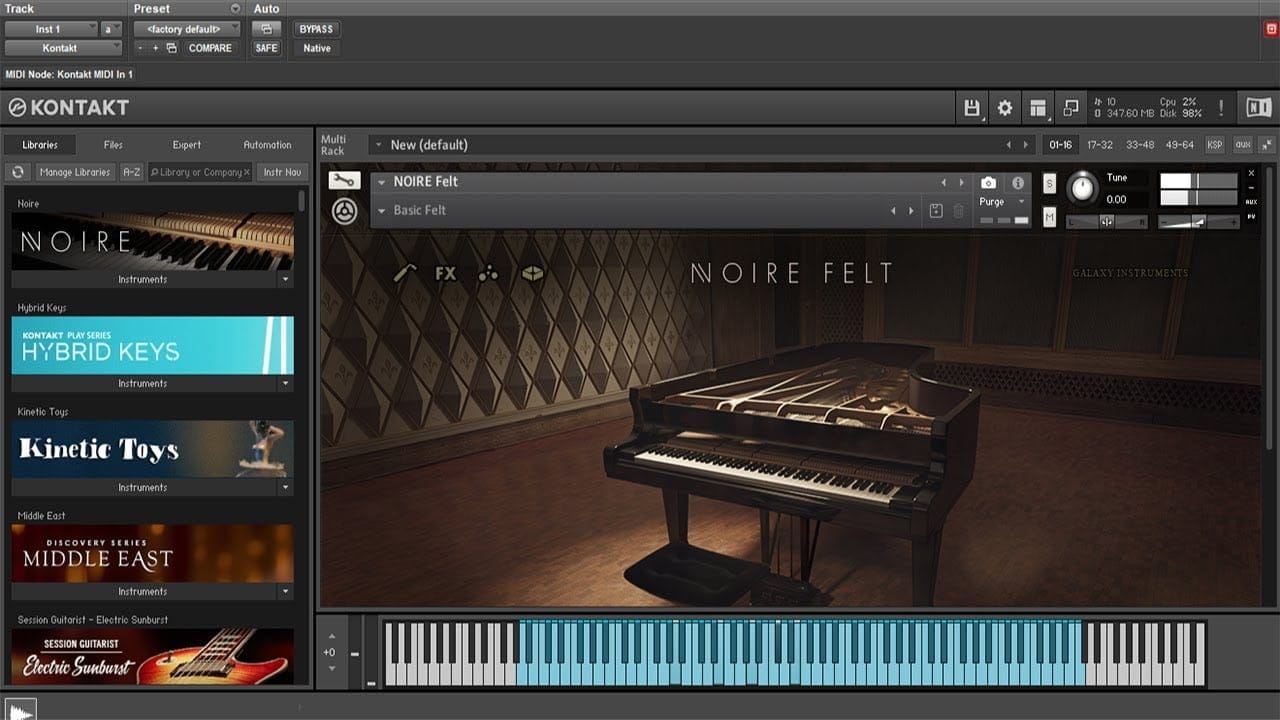The height and width of the screenshot is (720, 1280).
Task: Open the Purge dropdown menu
Action: pyautogui.click(x=1003, y=202)
